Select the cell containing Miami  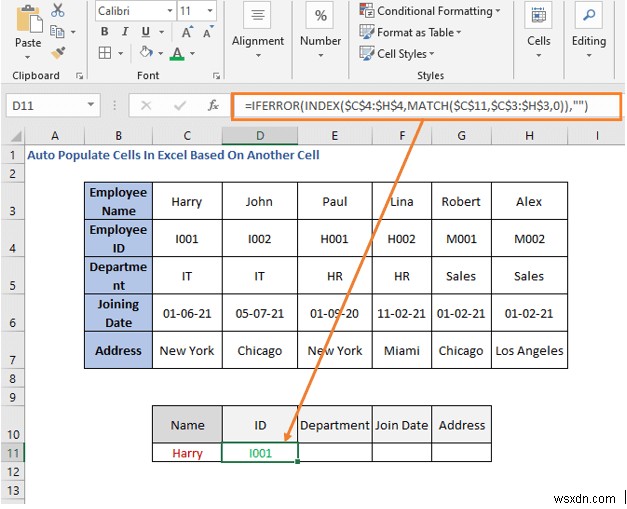[401, 350]
